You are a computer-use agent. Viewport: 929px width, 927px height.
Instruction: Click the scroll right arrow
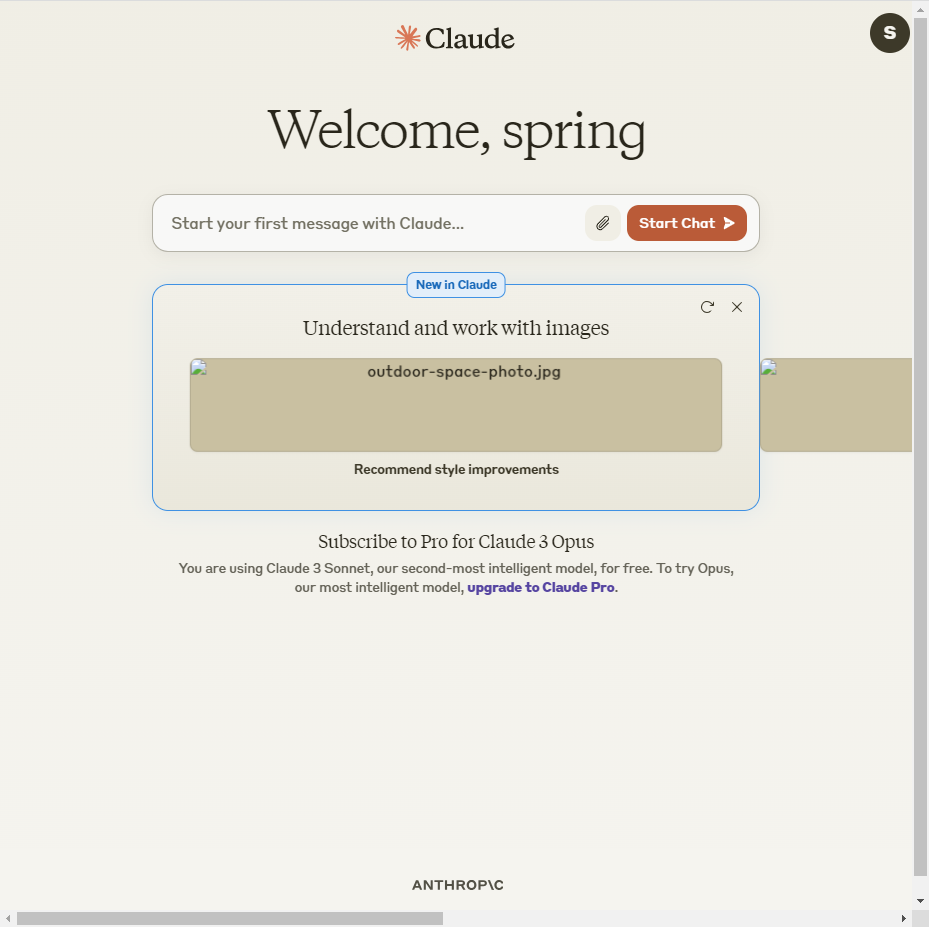pos(904,919)
